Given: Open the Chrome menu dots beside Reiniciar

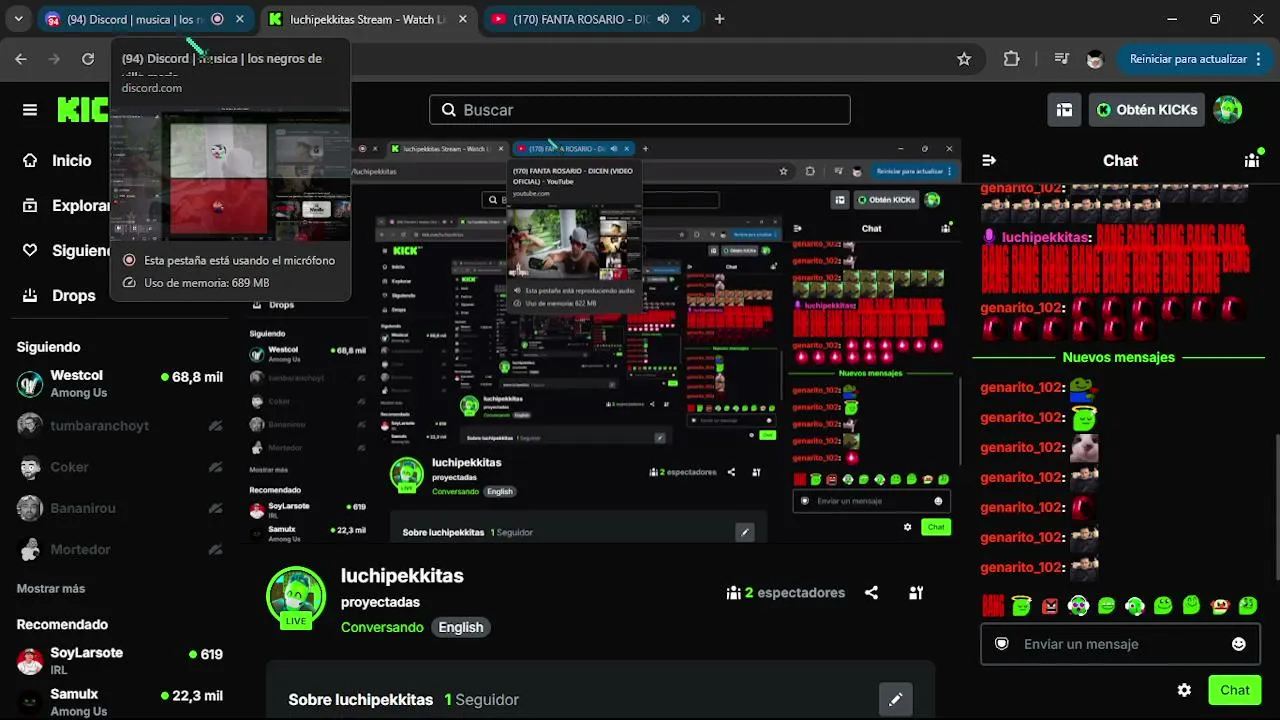Looking at the screenshot, I should (1256, 59).
